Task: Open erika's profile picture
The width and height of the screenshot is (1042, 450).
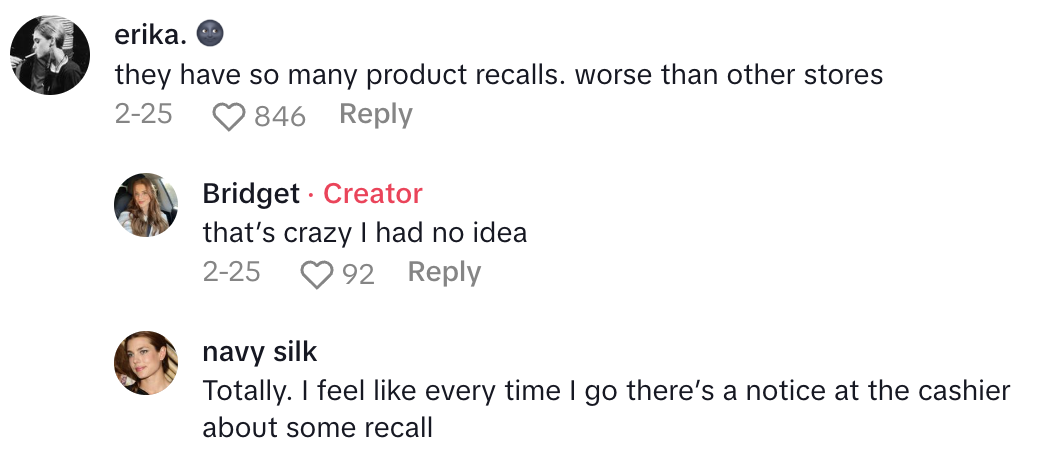Action: (50, 55)
